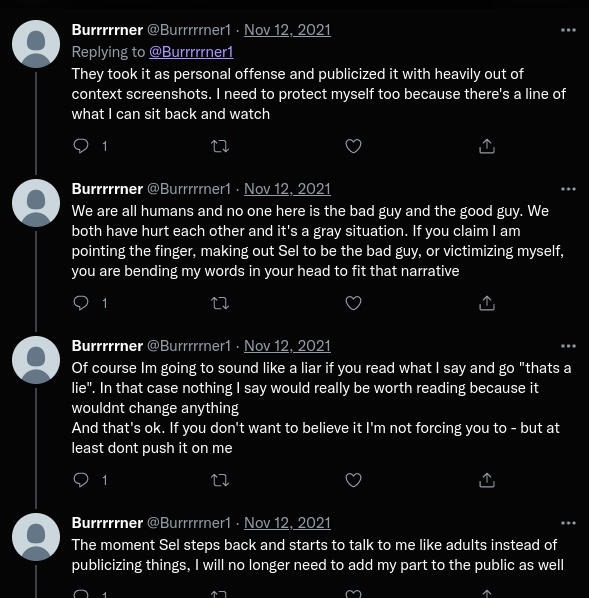Open the Nov 12, 2021 date of the first tweet
Screen dimensions: 589x598
pyautogui.click(x=287, y=30)
